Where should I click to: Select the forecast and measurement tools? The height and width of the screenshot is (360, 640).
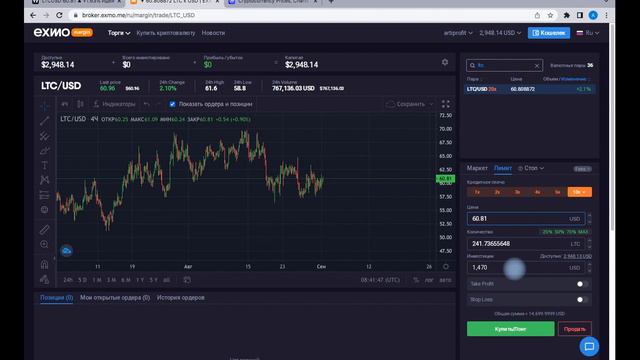click(44, 195)
